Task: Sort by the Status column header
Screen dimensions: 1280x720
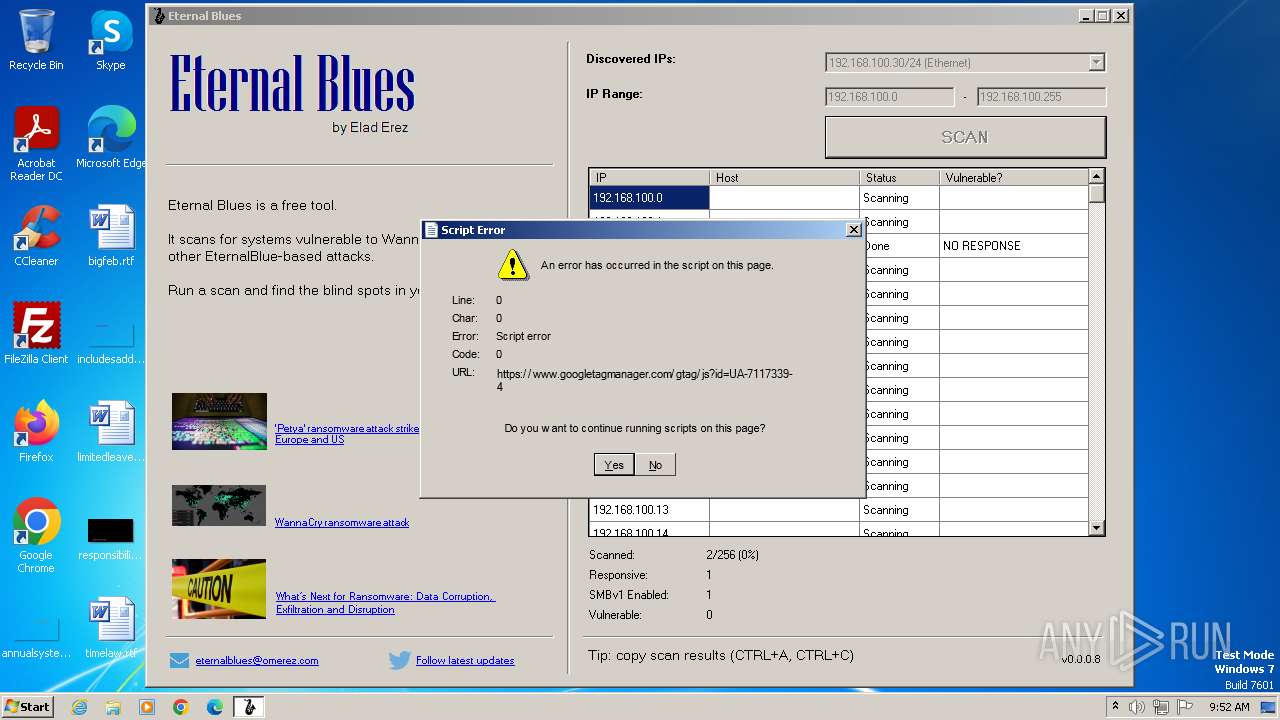Action: point(899,177)
